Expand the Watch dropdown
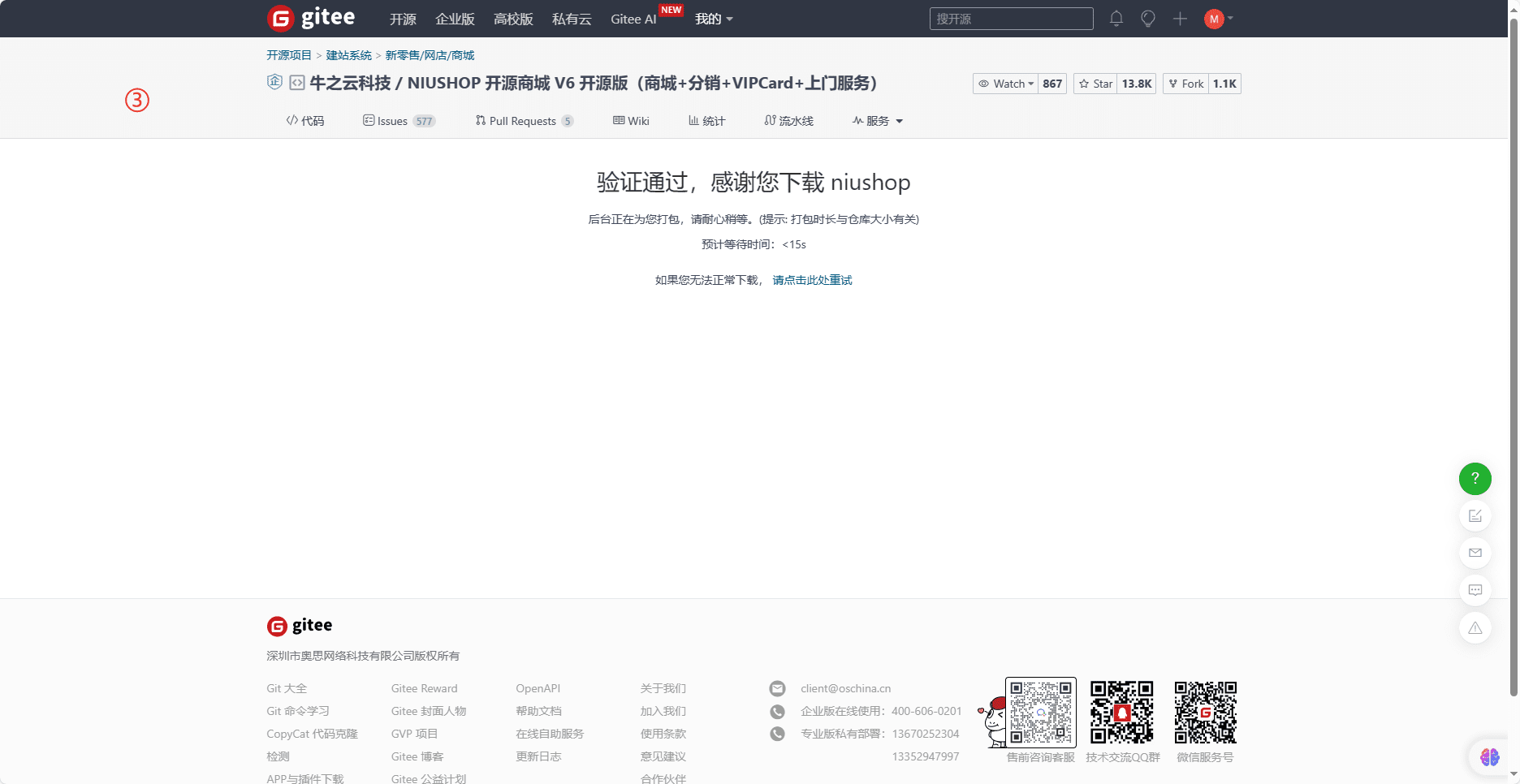The height and width of the screenshot is (784, 1520). pyautogui.click(x=1006, y=84)
